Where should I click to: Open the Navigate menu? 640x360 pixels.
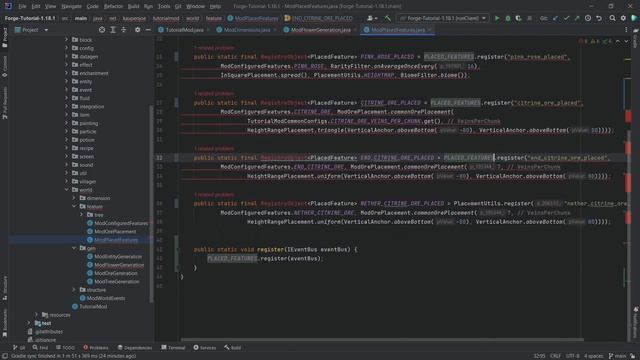pos(71,6)
